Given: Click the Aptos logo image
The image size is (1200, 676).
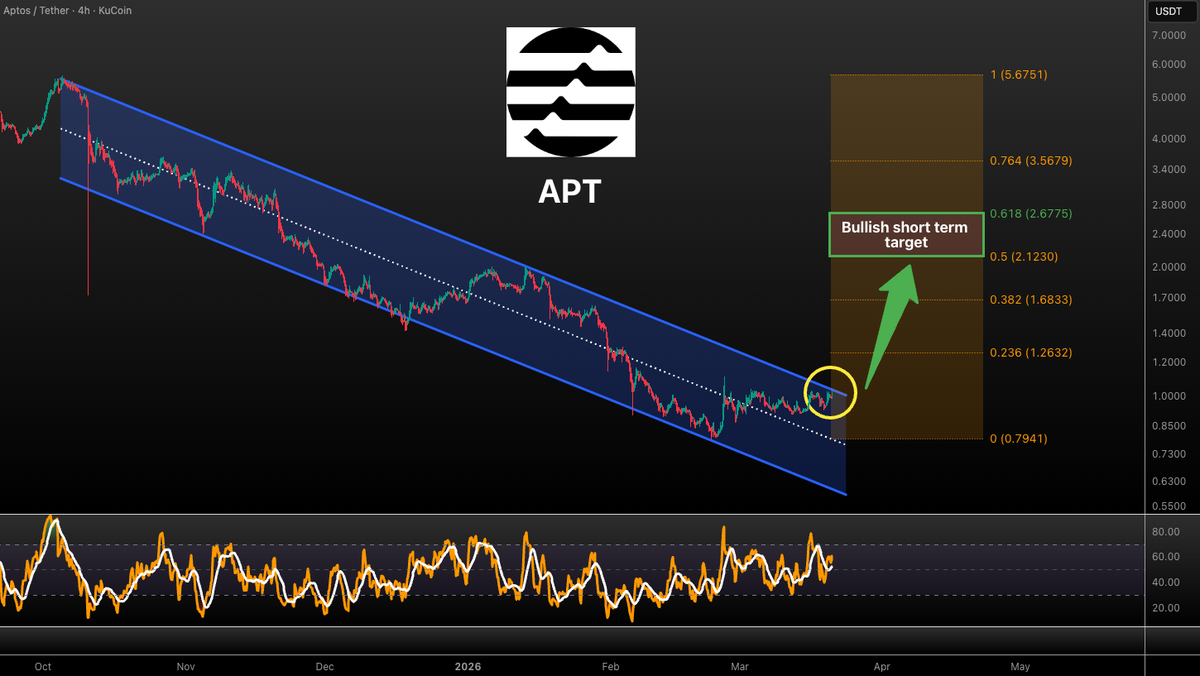Looking at the screenshot, I should pyautogui.click(x=570, y=92).
